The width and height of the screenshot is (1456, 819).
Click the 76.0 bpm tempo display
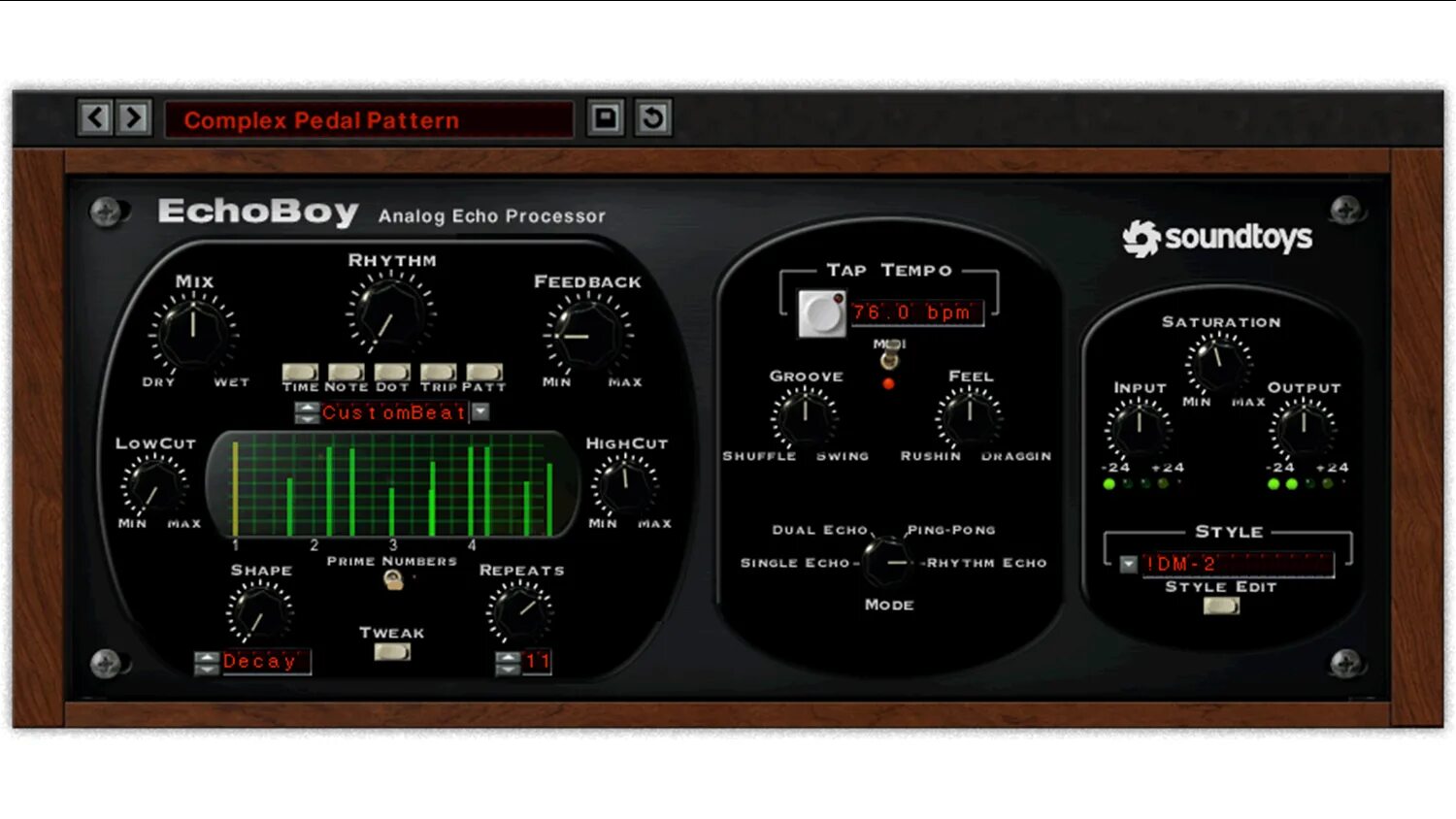917,312
